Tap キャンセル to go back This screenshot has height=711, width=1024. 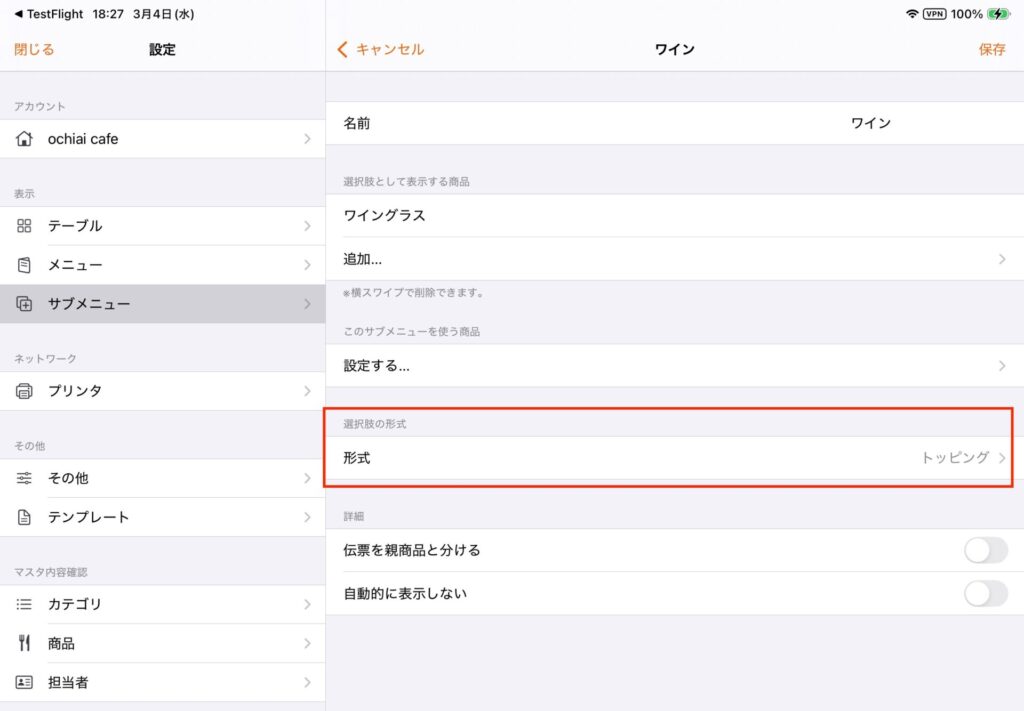tap(381, 49)
